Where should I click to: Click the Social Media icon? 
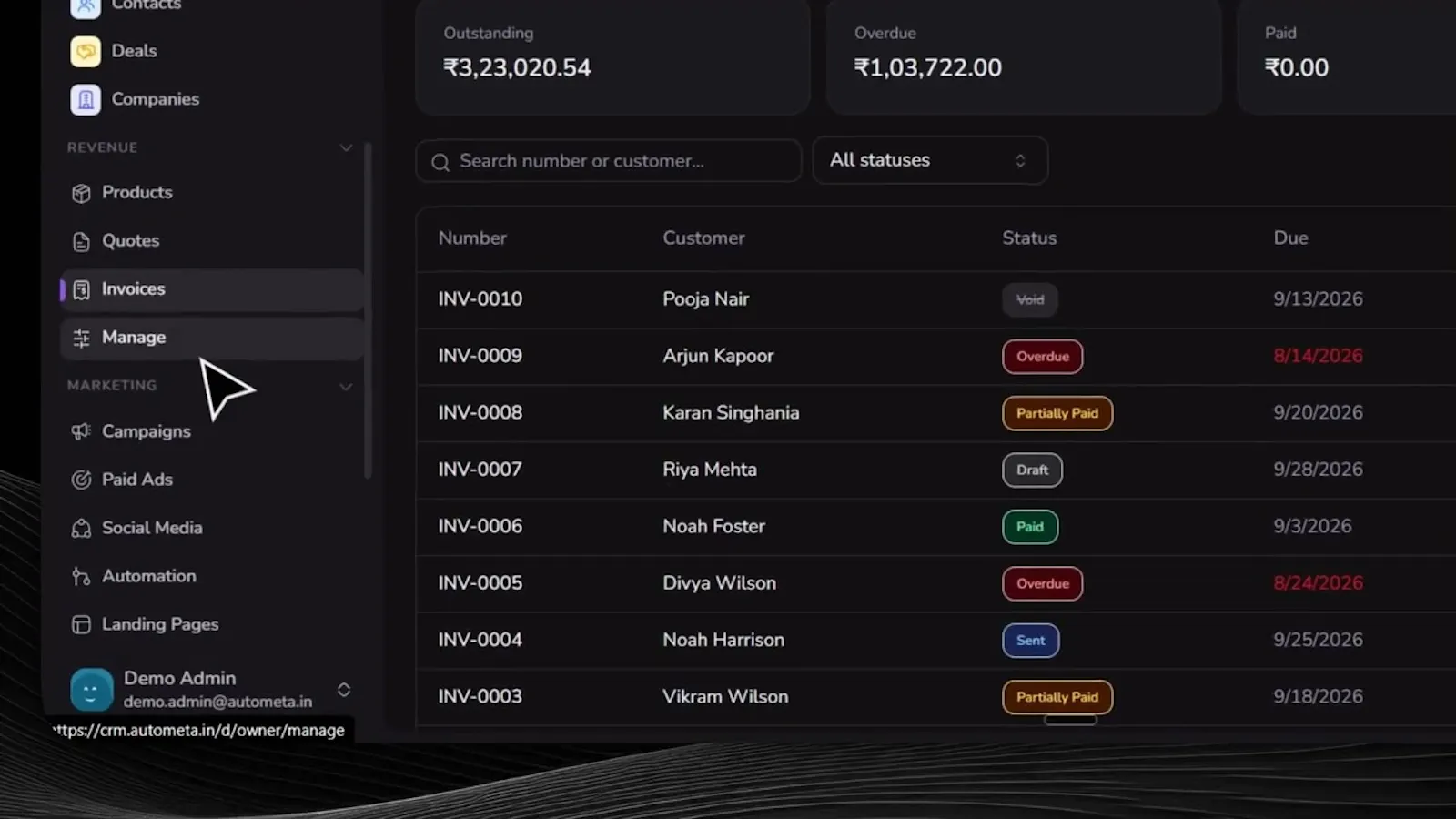[x=81, y=528]
